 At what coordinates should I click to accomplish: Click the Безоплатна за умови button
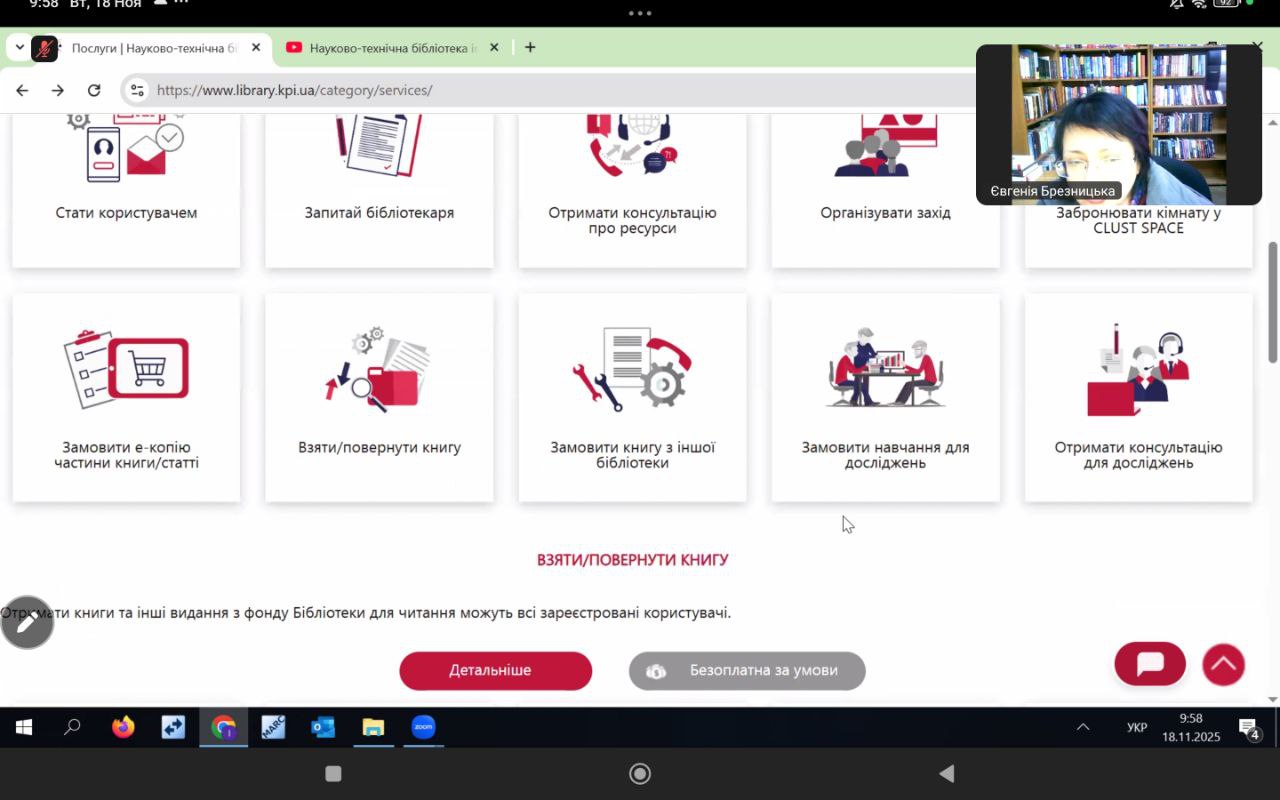[747, 670]
